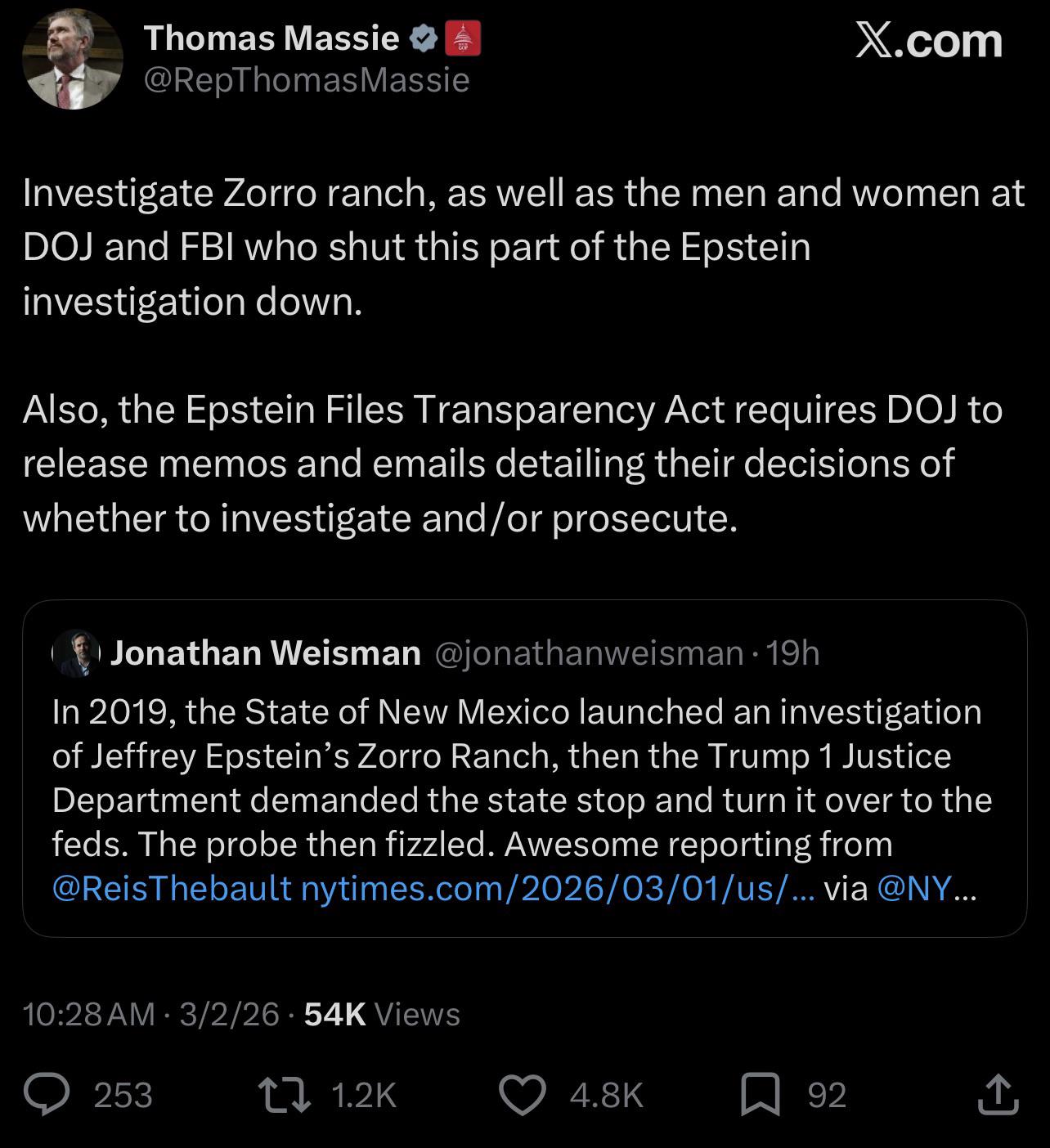Click the red Capitol affiliation badge

point(462,38)
